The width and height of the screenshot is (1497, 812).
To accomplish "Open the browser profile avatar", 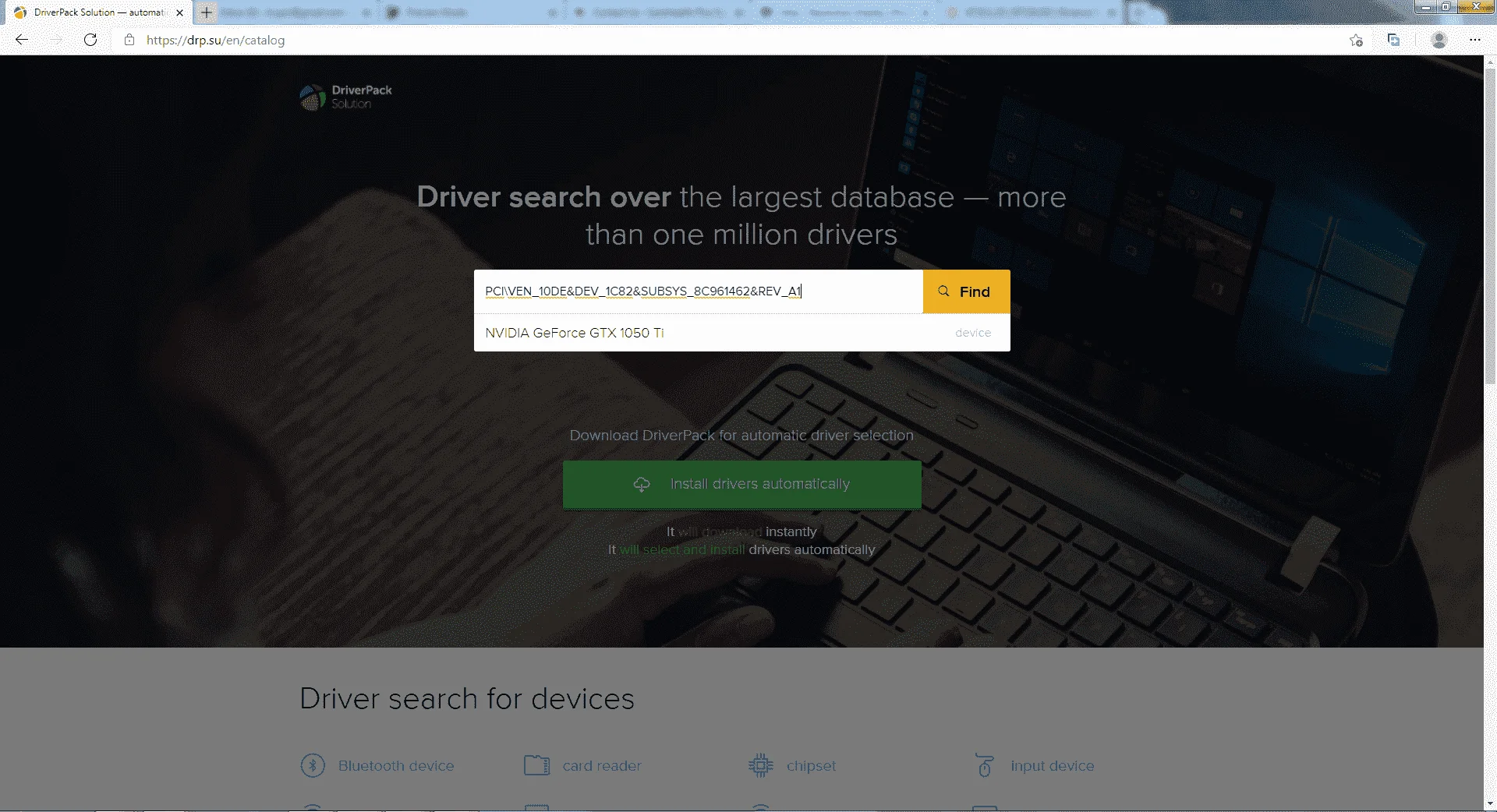I will coord(1439,40).
